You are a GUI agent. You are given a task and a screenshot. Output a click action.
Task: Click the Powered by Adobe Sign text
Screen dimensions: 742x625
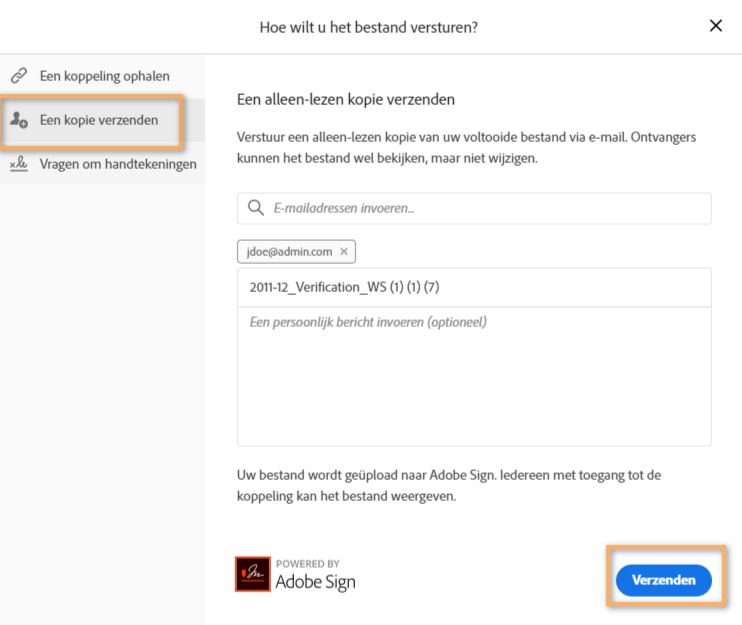315,574
